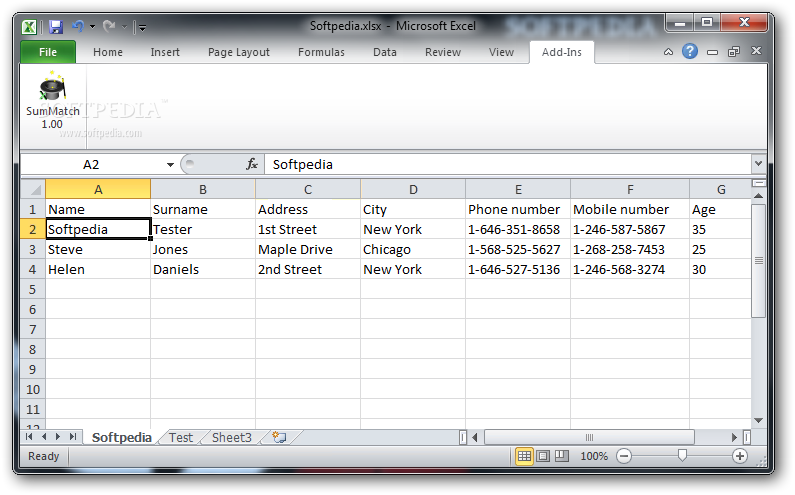Image resolution: width=795 pixels, height=495 pixels.
Task: Expand the formula bar
Action: coord(758,164)
